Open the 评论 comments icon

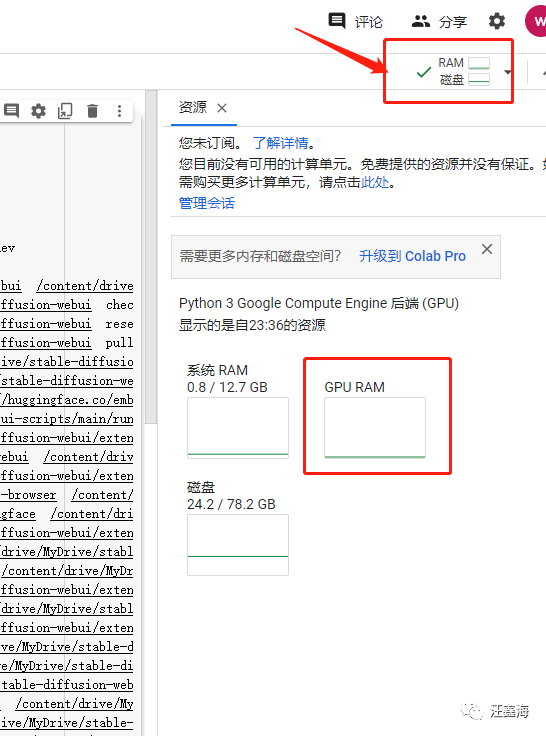[x=337, y=22]
